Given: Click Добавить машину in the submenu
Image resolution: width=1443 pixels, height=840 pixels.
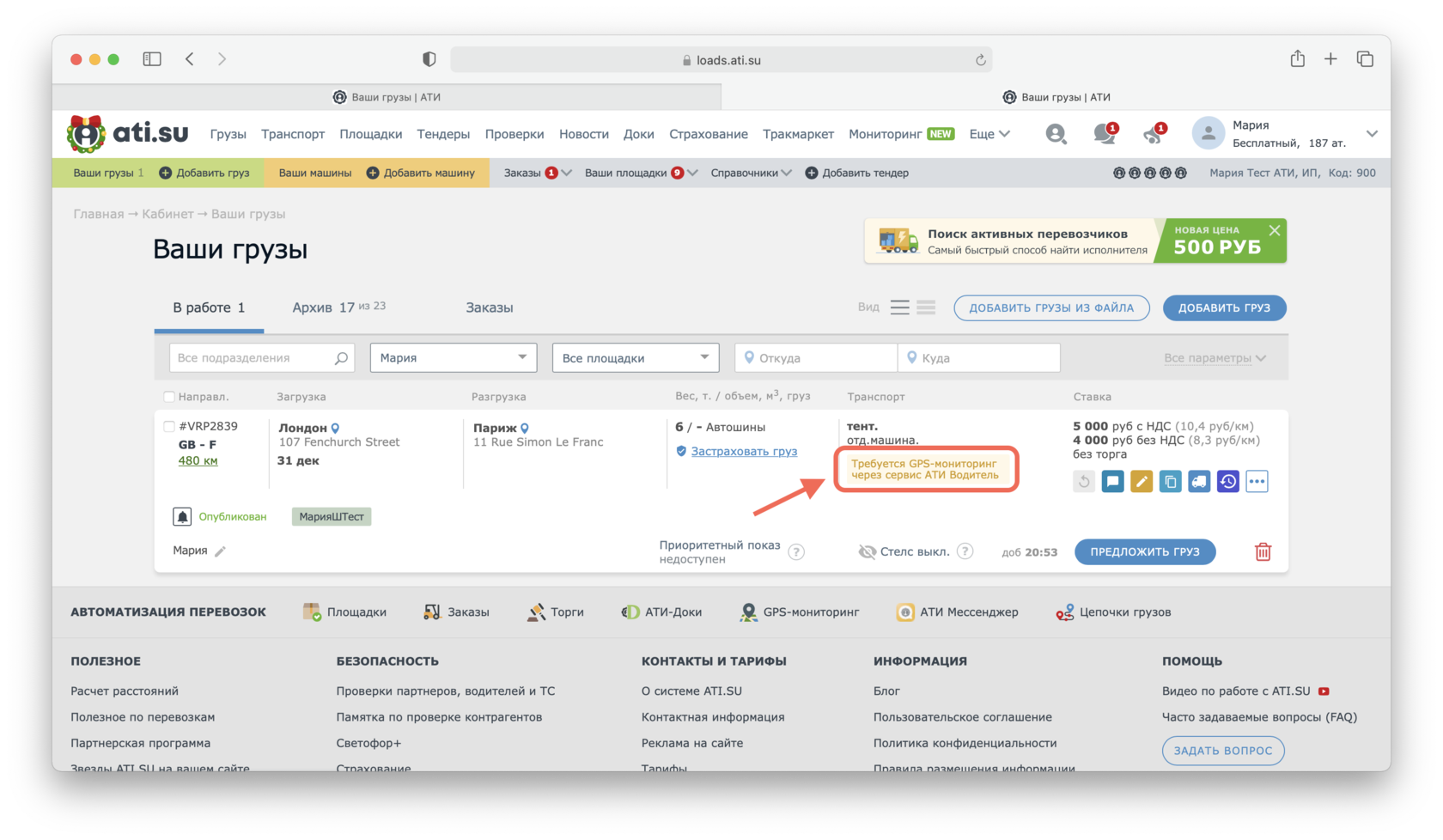Looking at the screenshot, I should 421,173.
